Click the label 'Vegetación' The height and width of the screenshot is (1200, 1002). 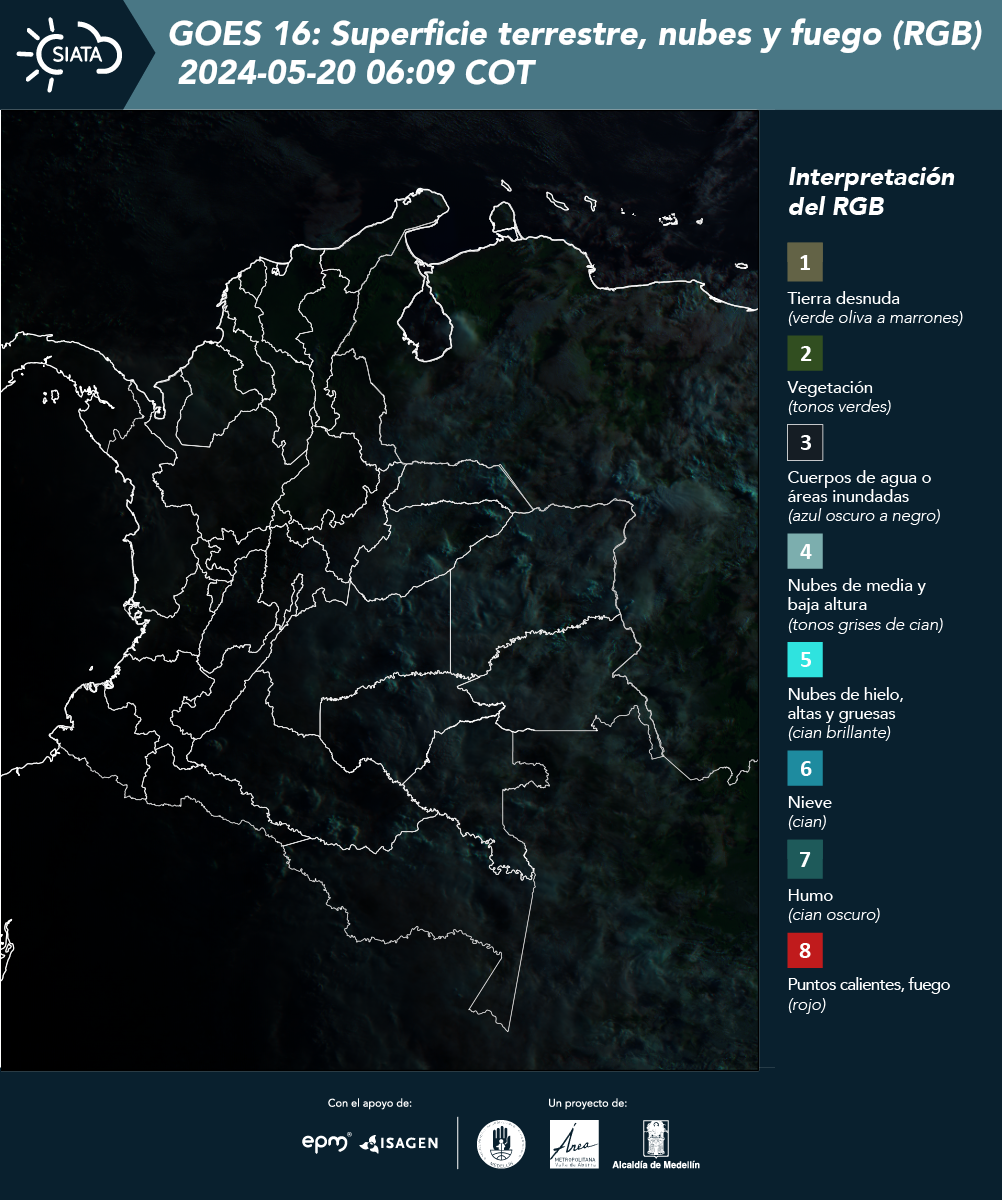tap(830, 388)
